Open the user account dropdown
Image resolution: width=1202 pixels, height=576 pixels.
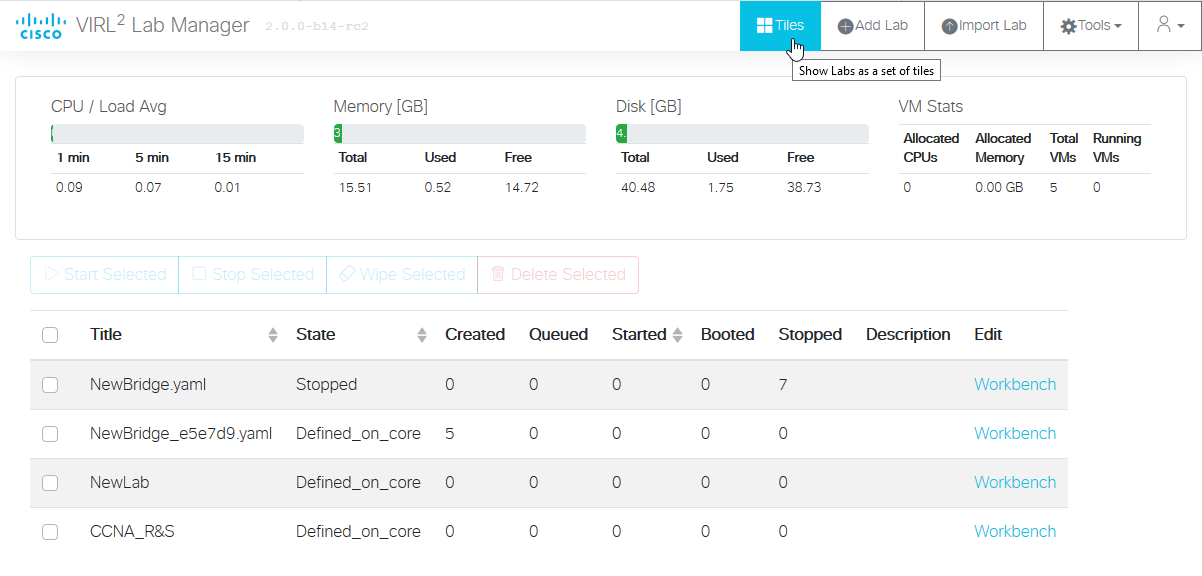1170,25
